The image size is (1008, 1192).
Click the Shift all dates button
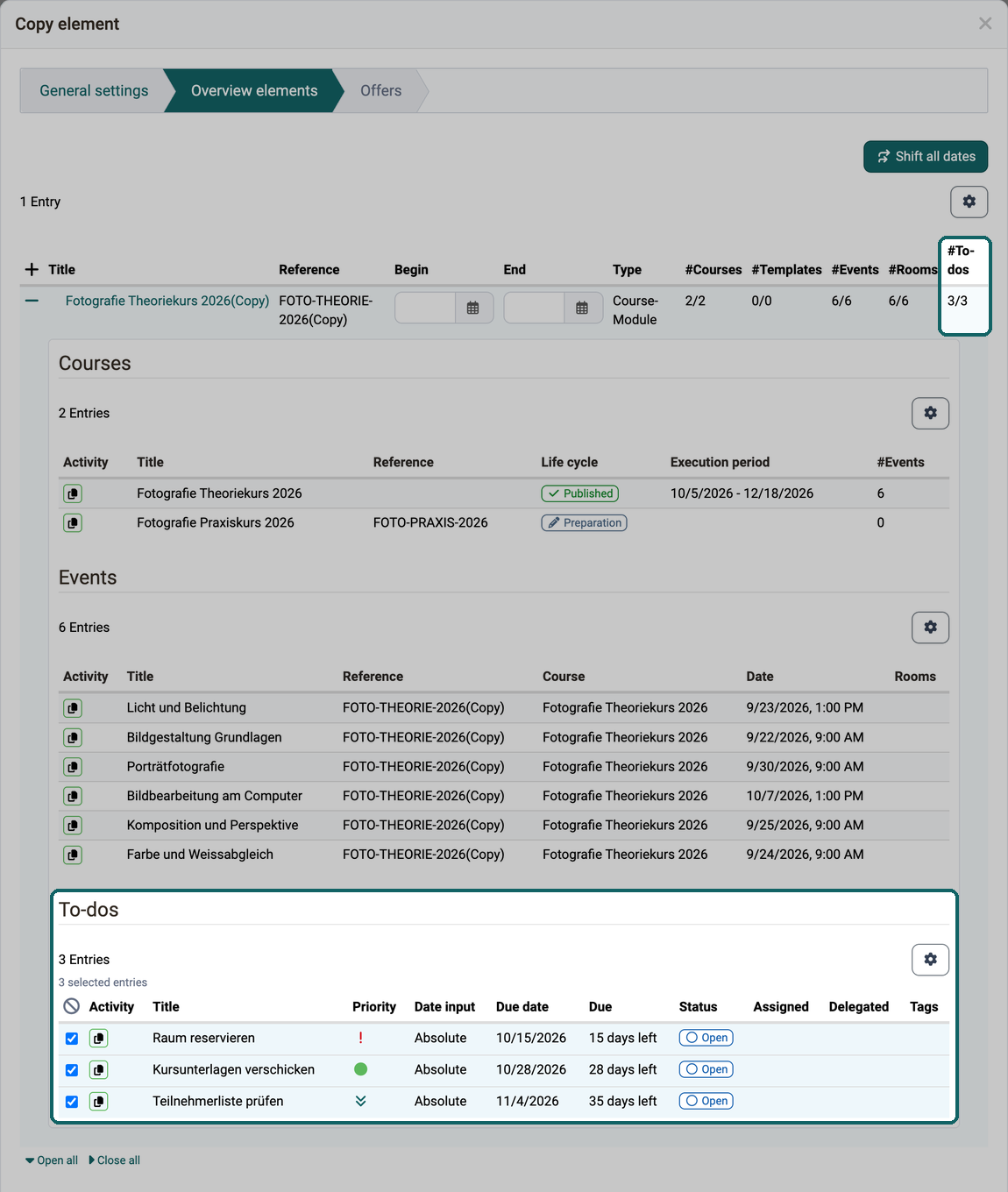[926, 157]
